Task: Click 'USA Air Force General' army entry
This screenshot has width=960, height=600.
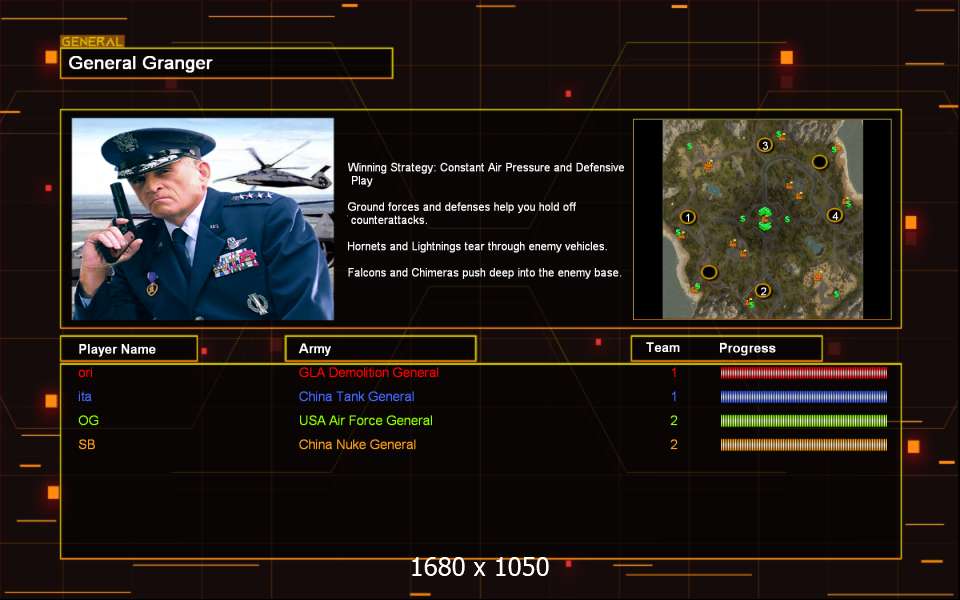Action: (x=366, y=421)
